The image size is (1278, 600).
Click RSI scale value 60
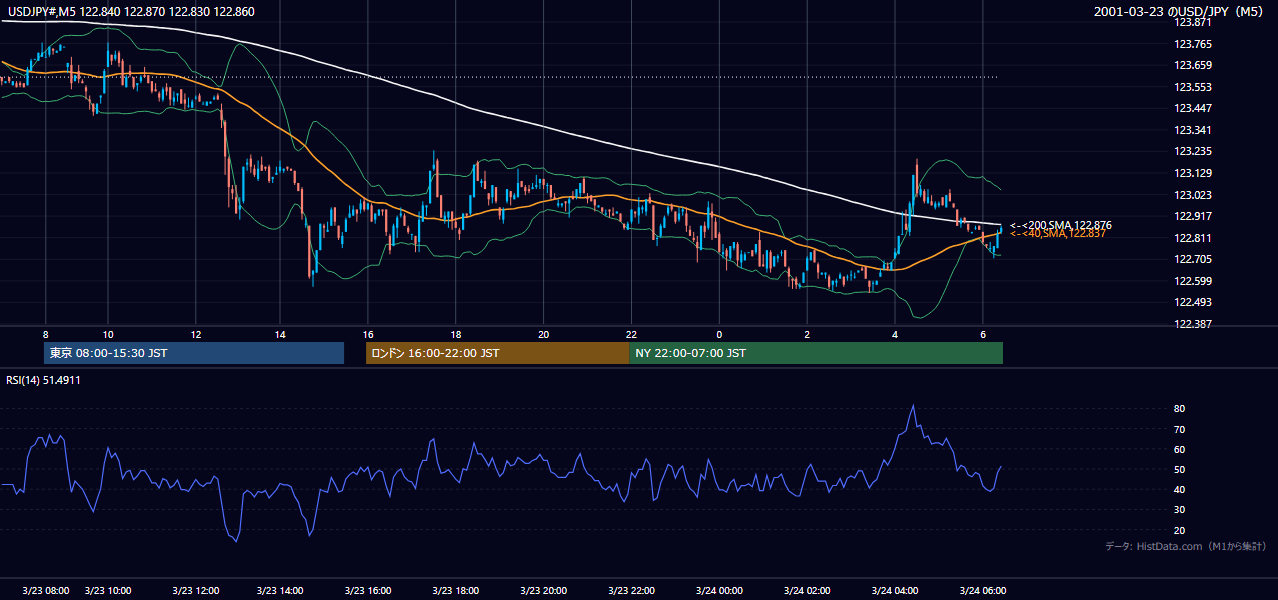pos(1180,449)
